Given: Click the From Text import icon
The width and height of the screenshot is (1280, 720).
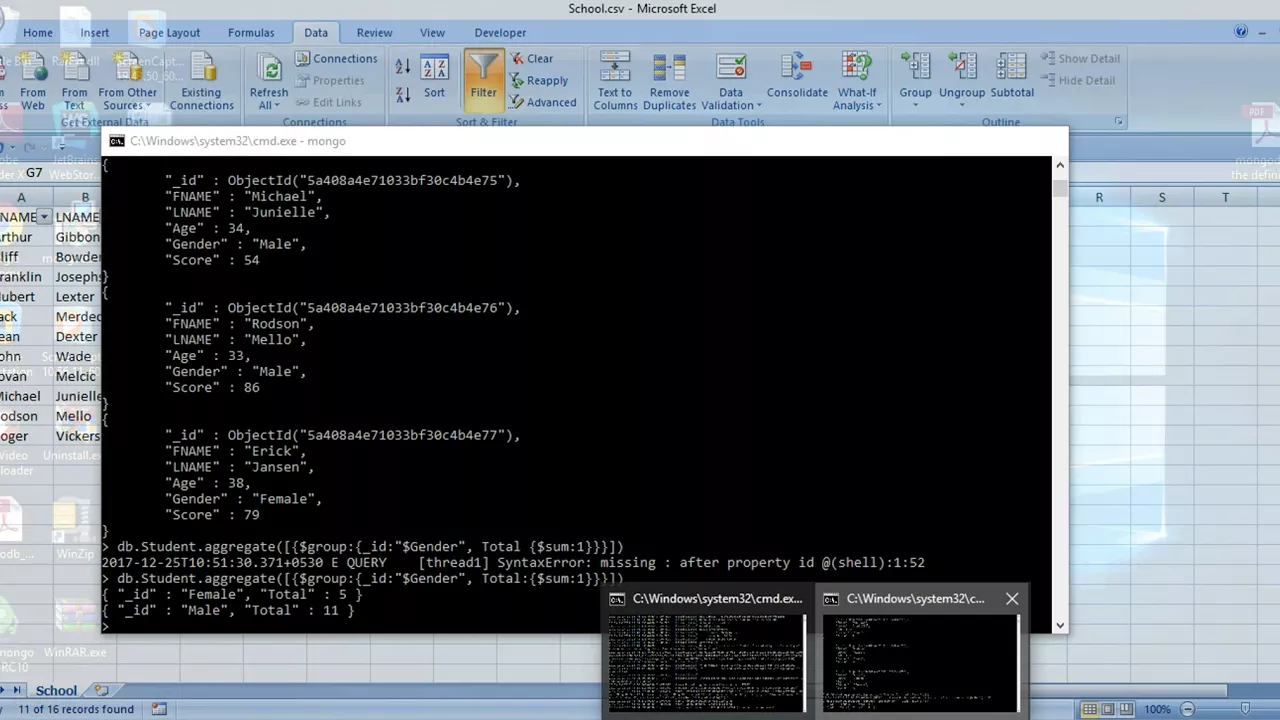Looking at the screenshot, I should pyautogui.click(x=74, y=82).
